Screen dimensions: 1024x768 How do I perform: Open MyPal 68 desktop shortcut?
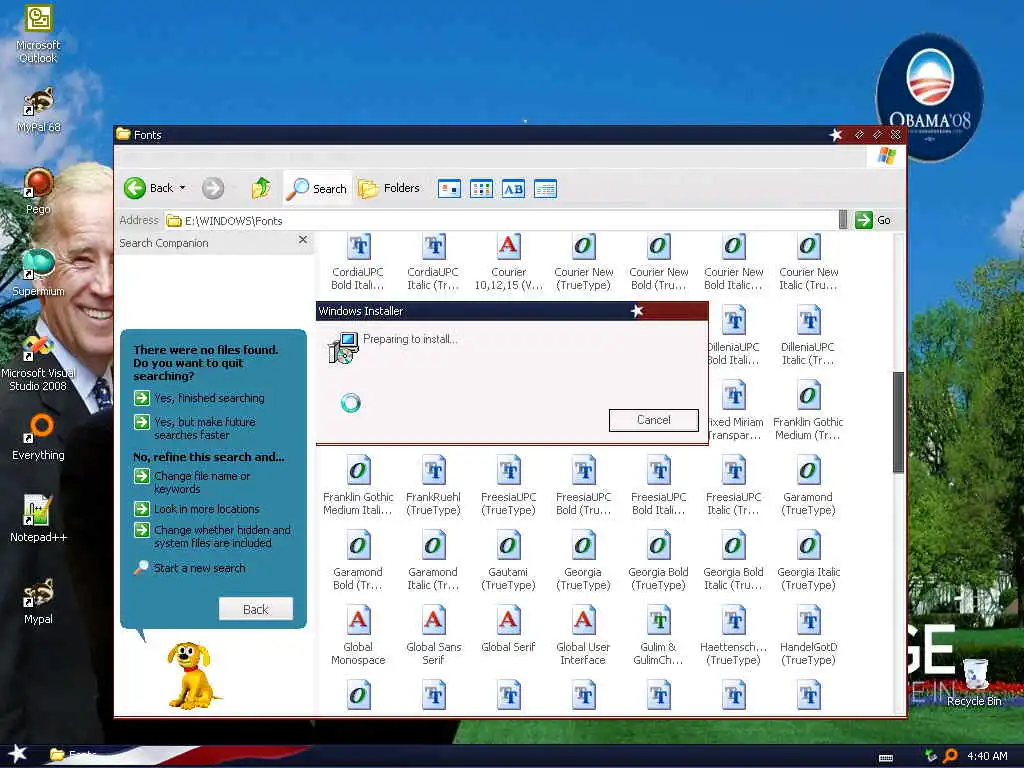(38, 110)
